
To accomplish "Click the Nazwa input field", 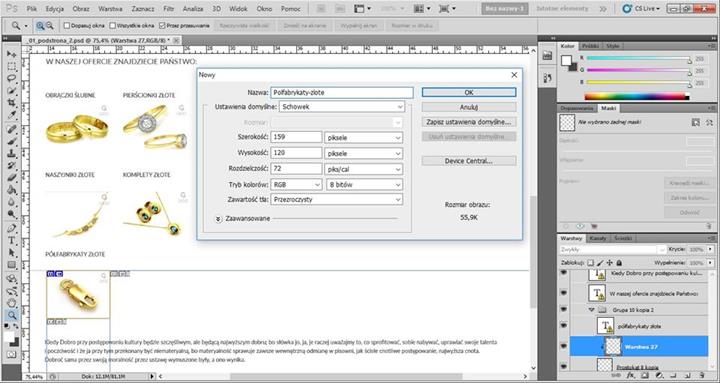I will [342, 92].
